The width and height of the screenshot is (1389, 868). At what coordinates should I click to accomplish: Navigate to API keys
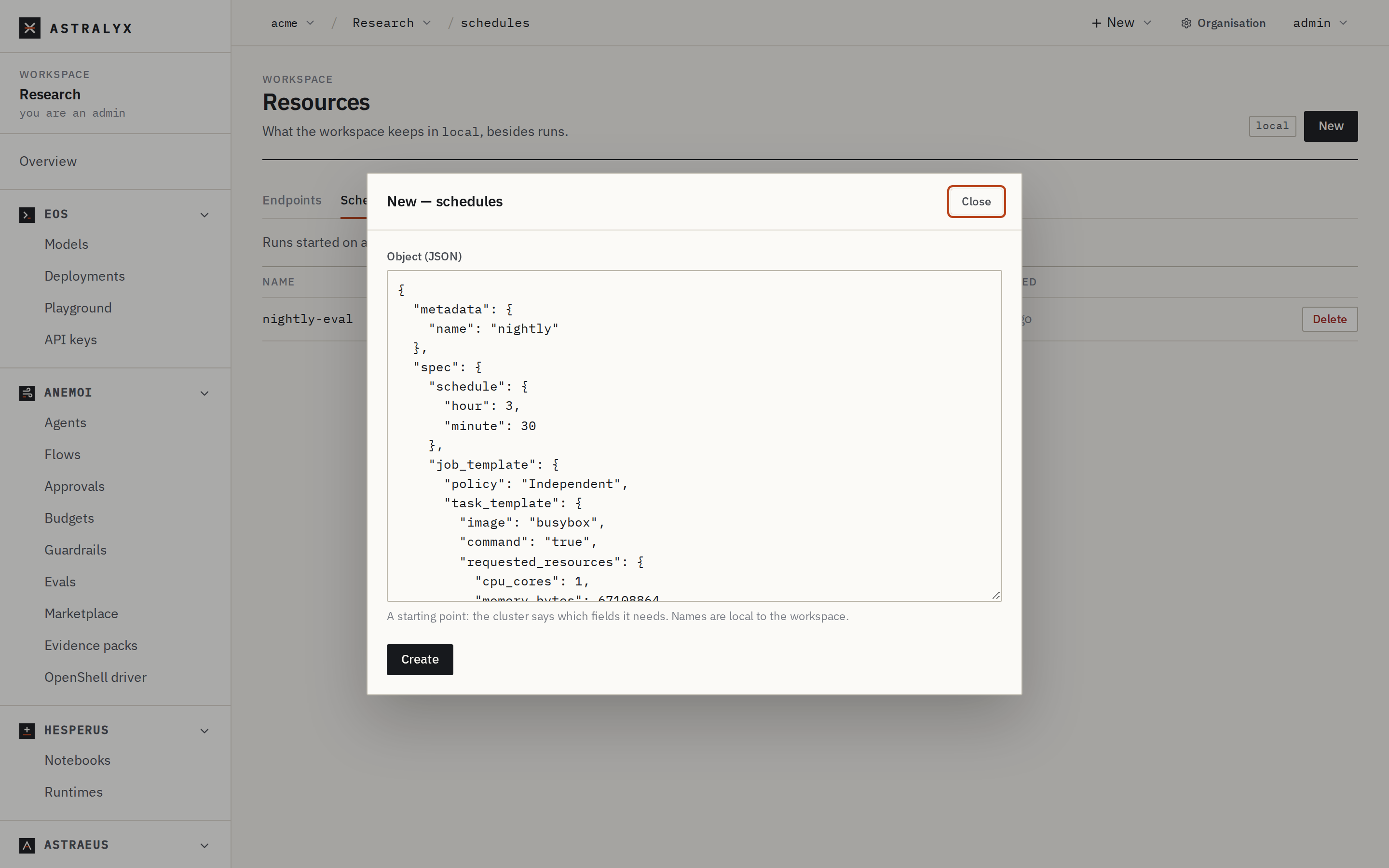[70, 340]
